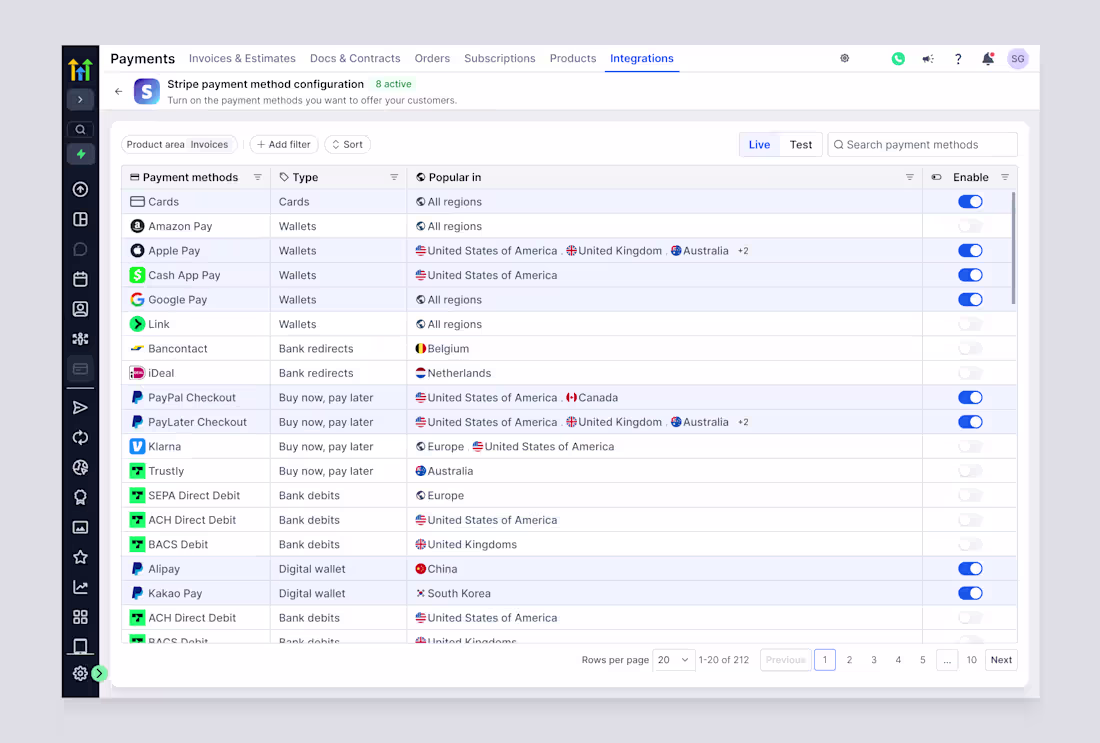Select the paper plane send icon in sidebar
The height and width of the screenshot is (743, 1100).
(x=80, y=407)
